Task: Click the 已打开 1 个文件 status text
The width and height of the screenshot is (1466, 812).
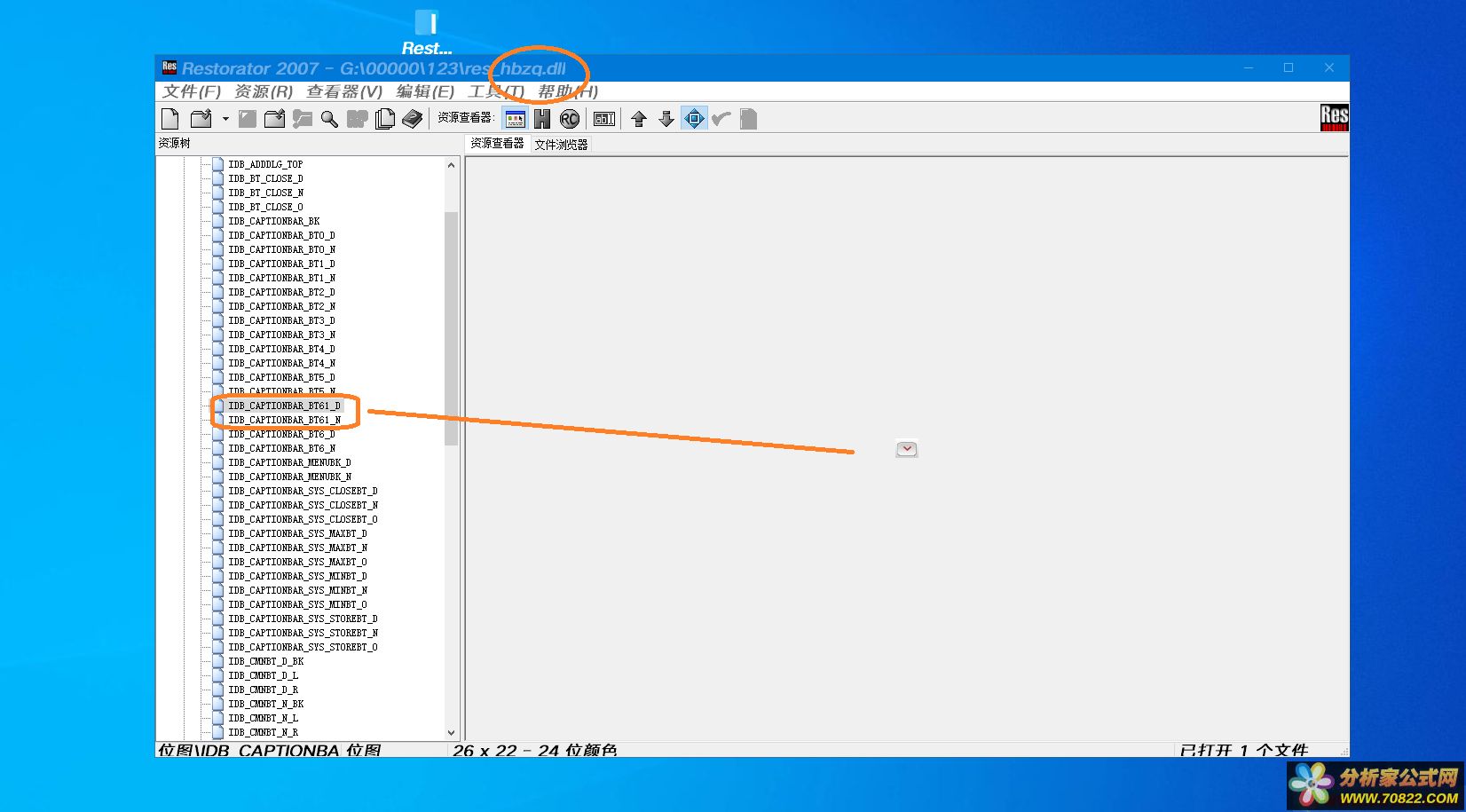Action: pyautogui.click(x=1243, y=751)
